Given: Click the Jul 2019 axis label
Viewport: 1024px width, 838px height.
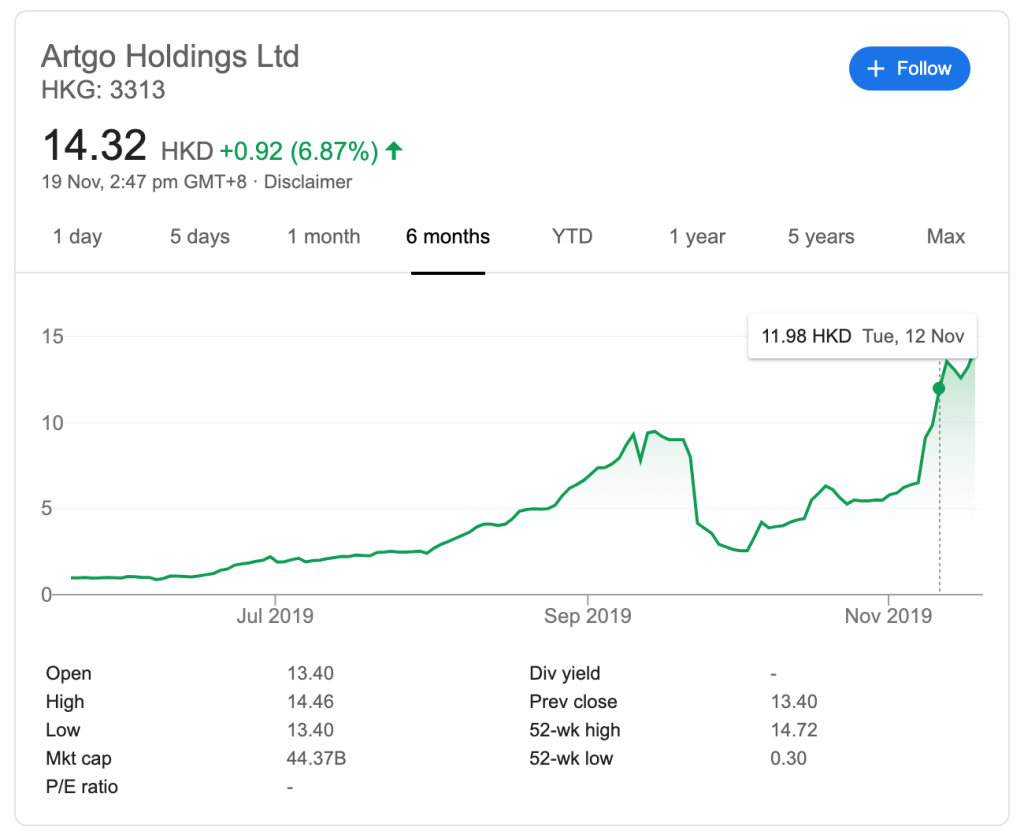Looking at the screenshot, I should click(x=274, y=616).
